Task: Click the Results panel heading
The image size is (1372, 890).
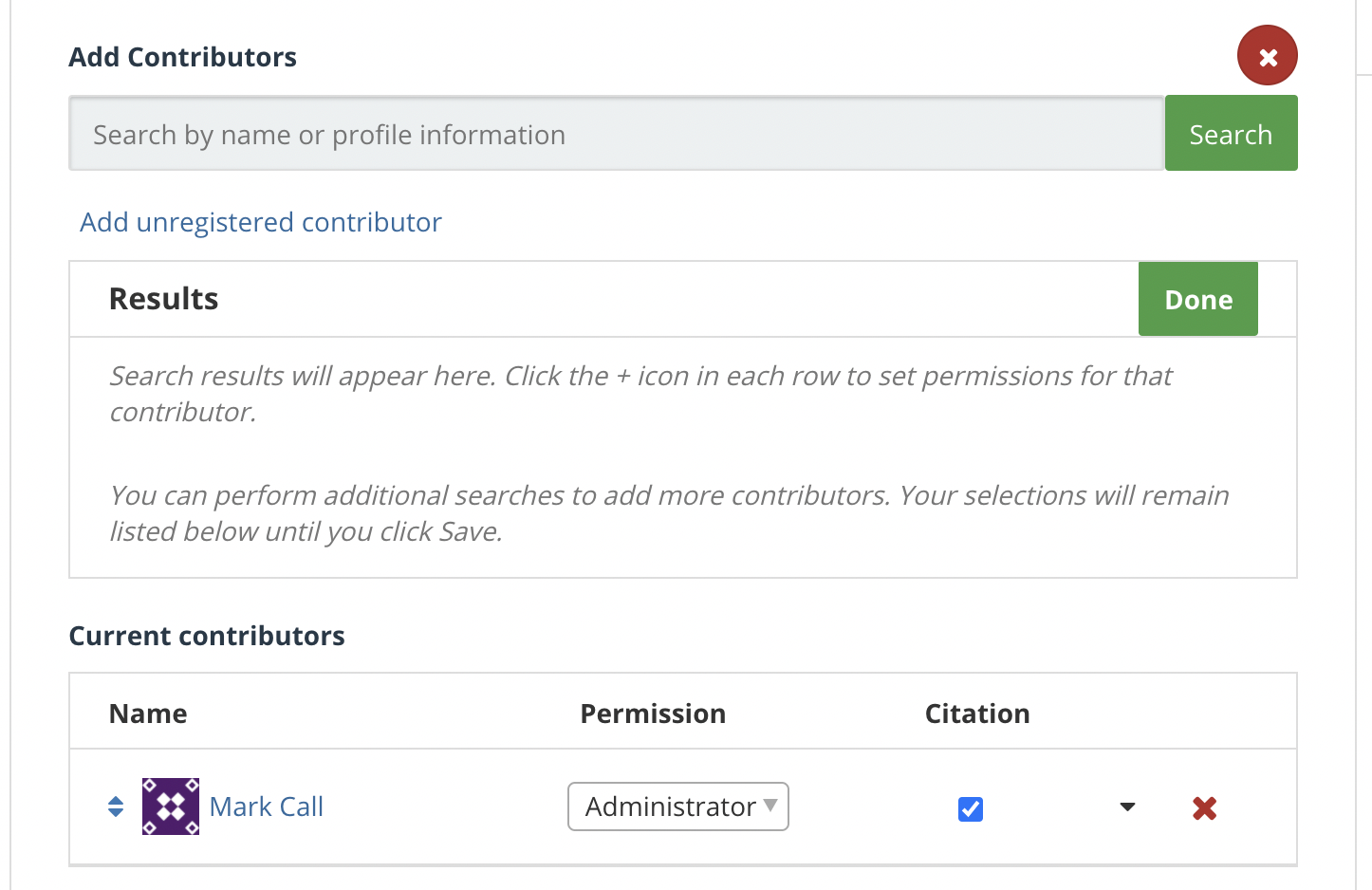Action: coord(164,299)
